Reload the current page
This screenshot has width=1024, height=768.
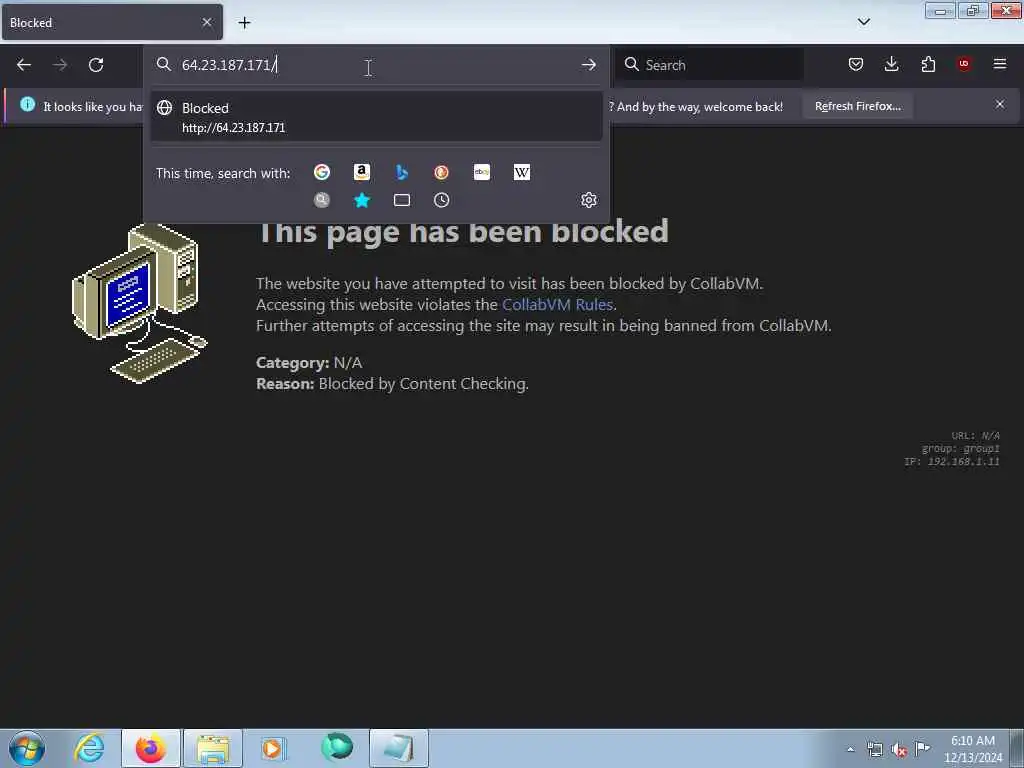pyautogui.click(x=96, y=65)
